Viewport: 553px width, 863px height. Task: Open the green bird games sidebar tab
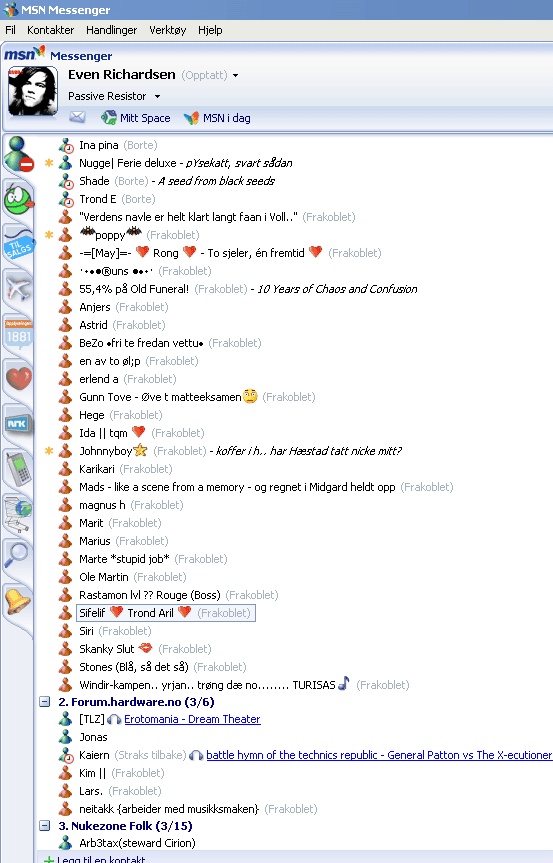coord(18,200)
